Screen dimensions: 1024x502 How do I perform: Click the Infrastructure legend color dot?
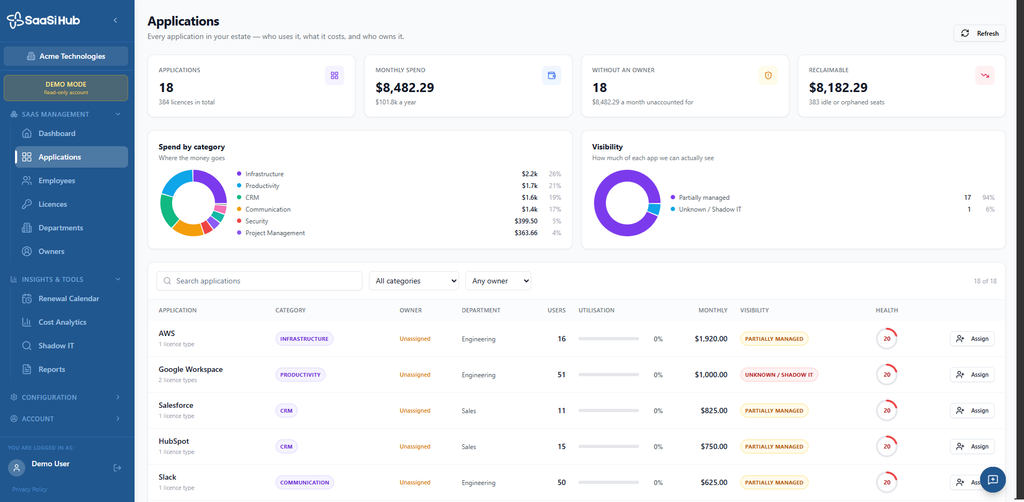(x=239, y=174)
